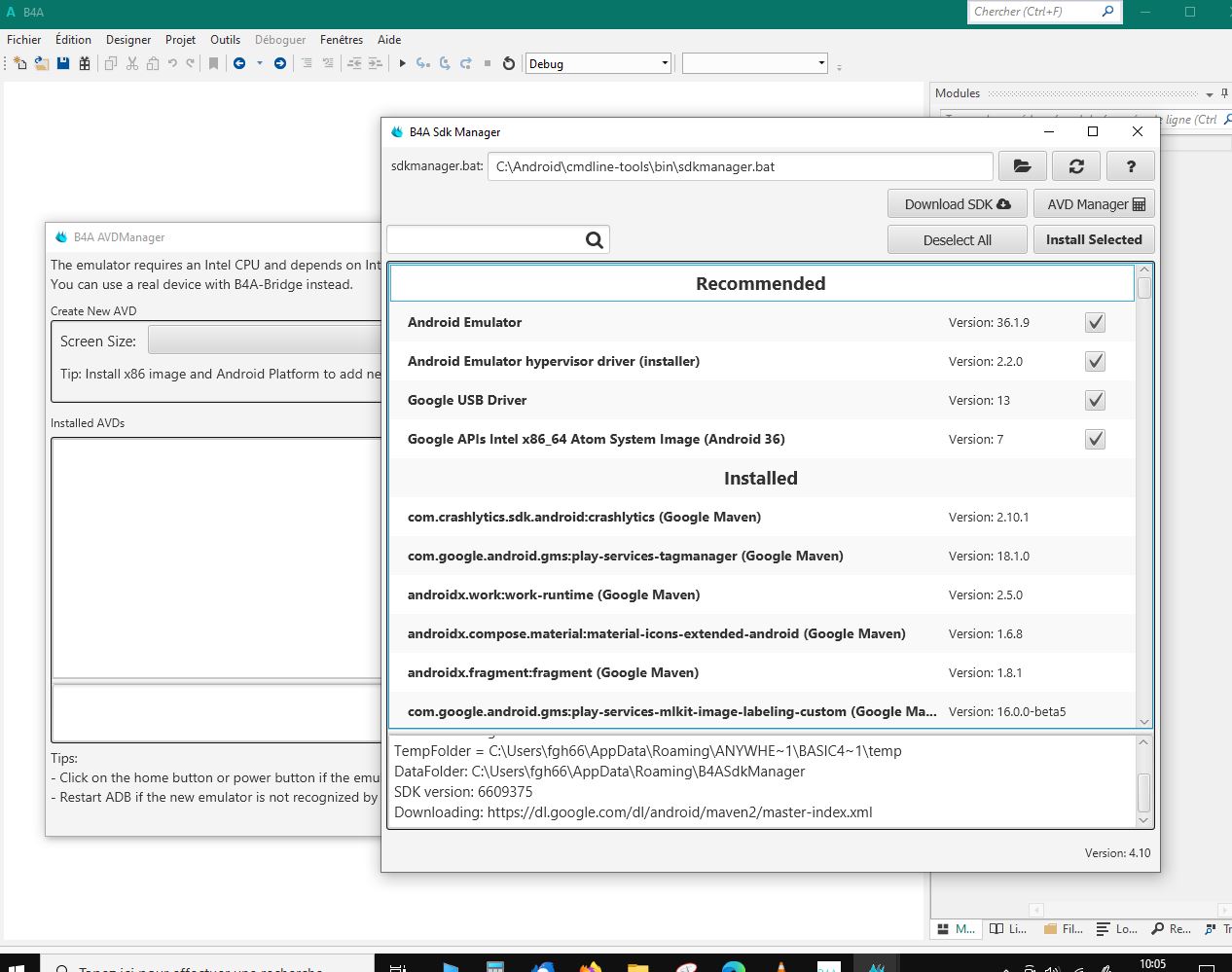This screenshot has width=1232, height=972.
Task: Click the open project folder icon
Action: tap(41, 63)
